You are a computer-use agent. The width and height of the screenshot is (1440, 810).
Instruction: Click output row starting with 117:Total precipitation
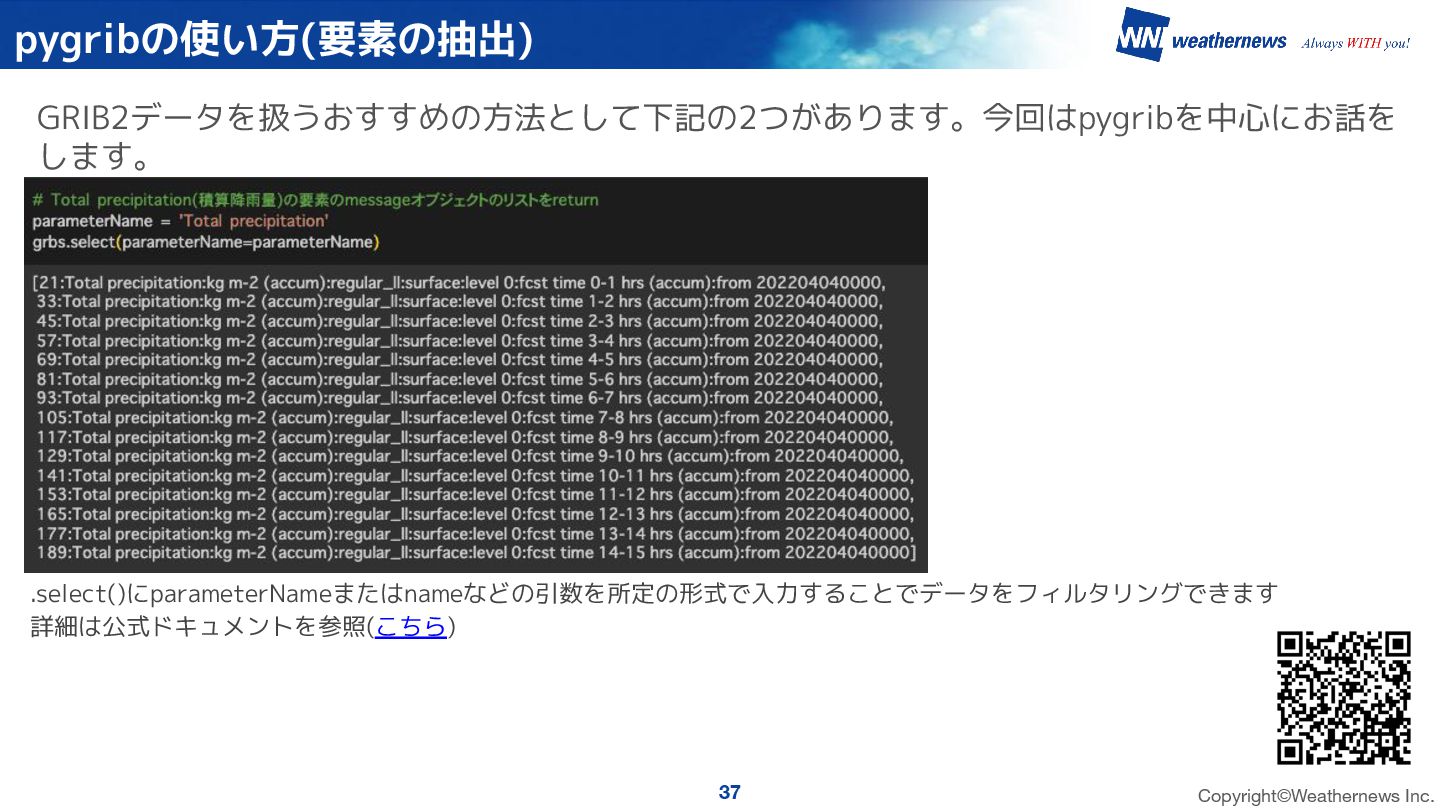pos(465,437)
